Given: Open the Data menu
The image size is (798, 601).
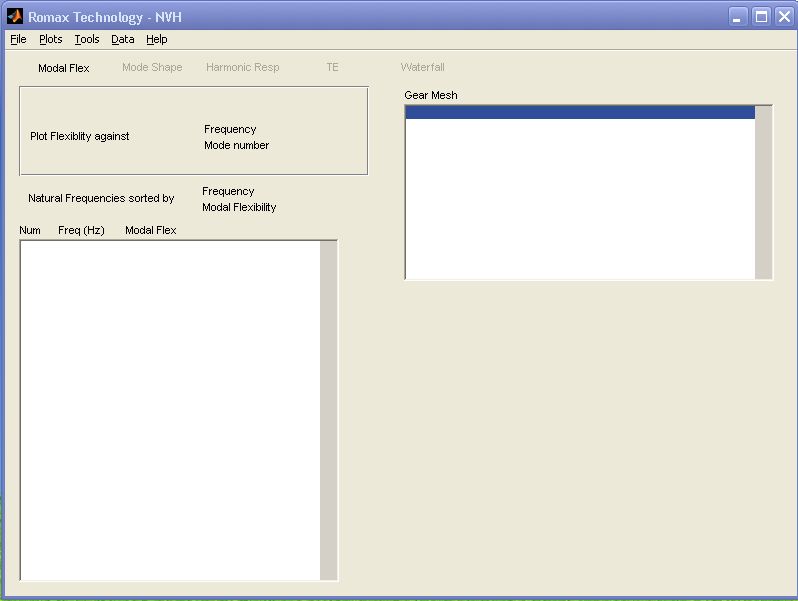Looking at the screenshot, I should tap(123, 39).
